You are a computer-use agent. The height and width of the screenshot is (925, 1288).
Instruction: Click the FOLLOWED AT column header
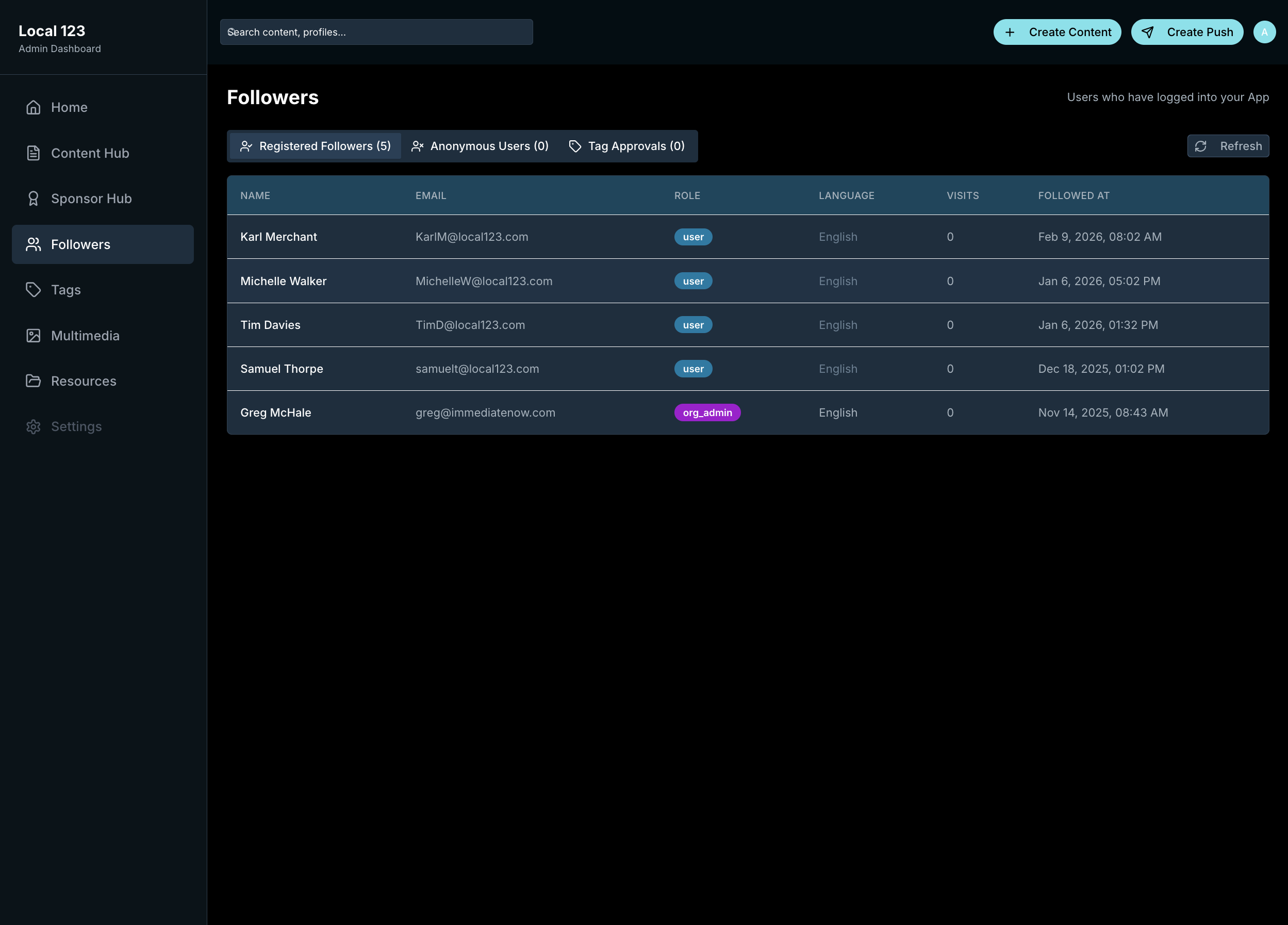1074,195
